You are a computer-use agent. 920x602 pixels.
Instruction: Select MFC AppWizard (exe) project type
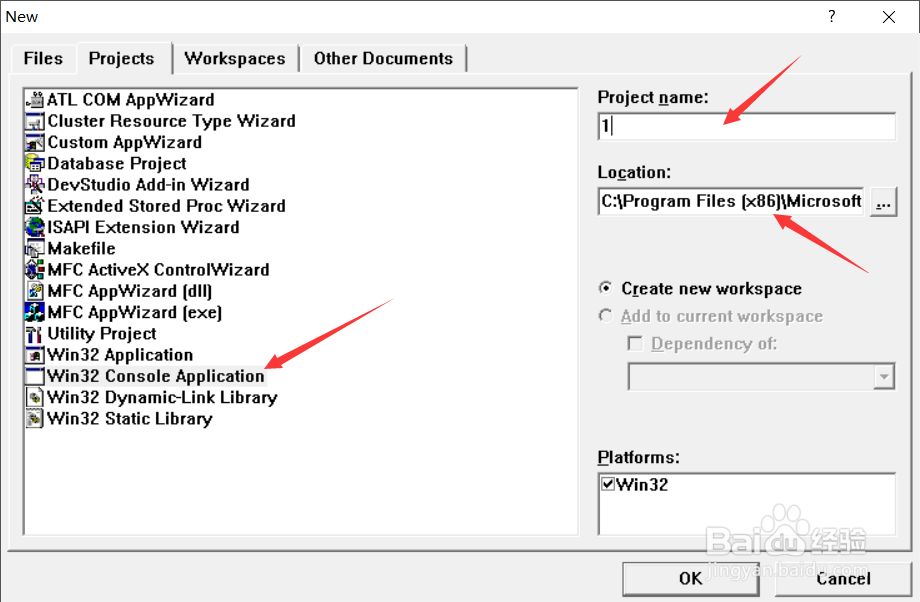click(x=133, y=312)
